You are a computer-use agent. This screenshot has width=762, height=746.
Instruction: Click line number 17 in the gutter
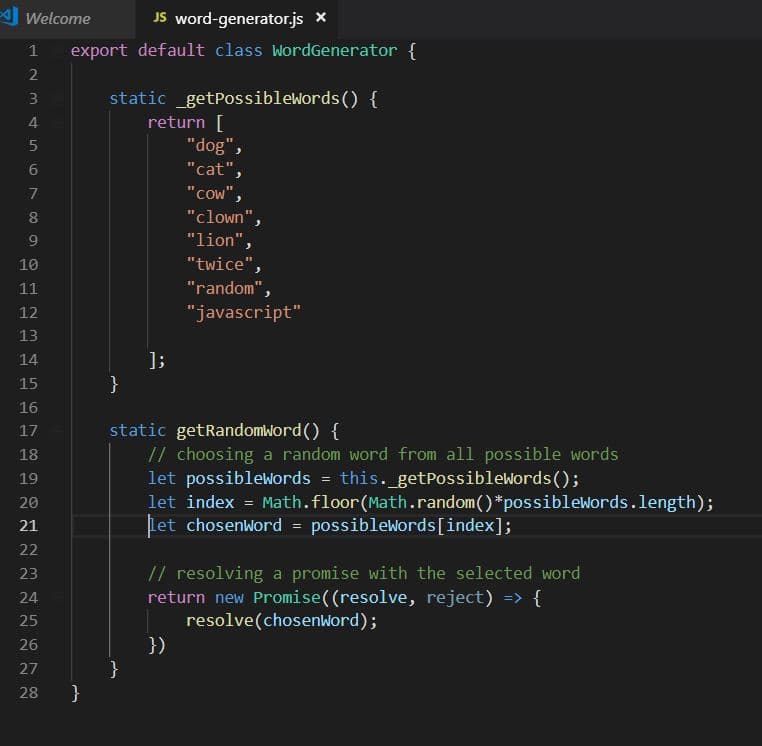click(x=28, y=431)
